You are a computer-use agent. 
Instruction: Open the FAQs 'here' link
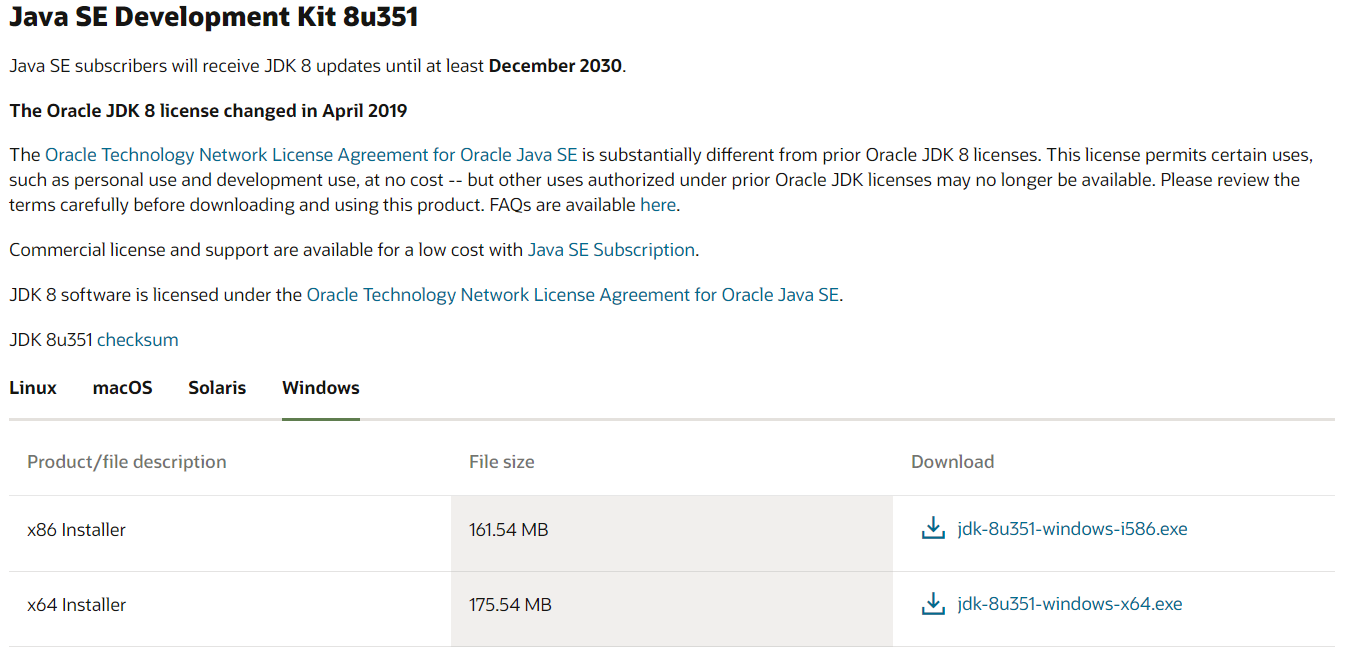(x=658, y=205)
